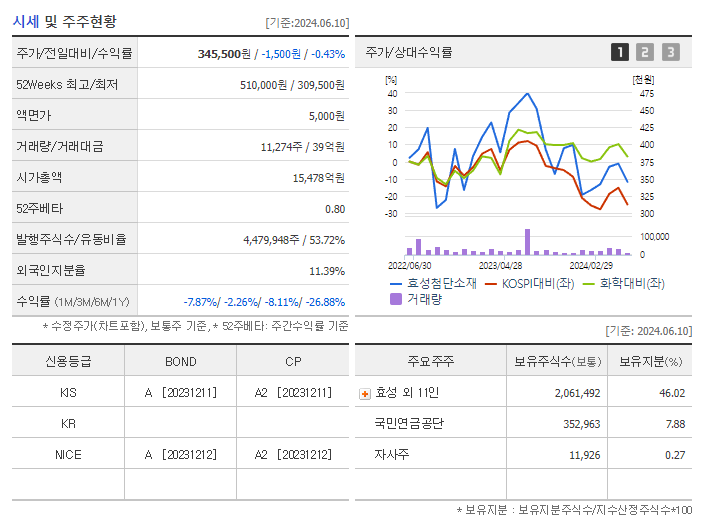Viewport: 702px width, 525px height.
Task: Click the 2023/04/28 chart date label
Action: [x=501, y=266]
